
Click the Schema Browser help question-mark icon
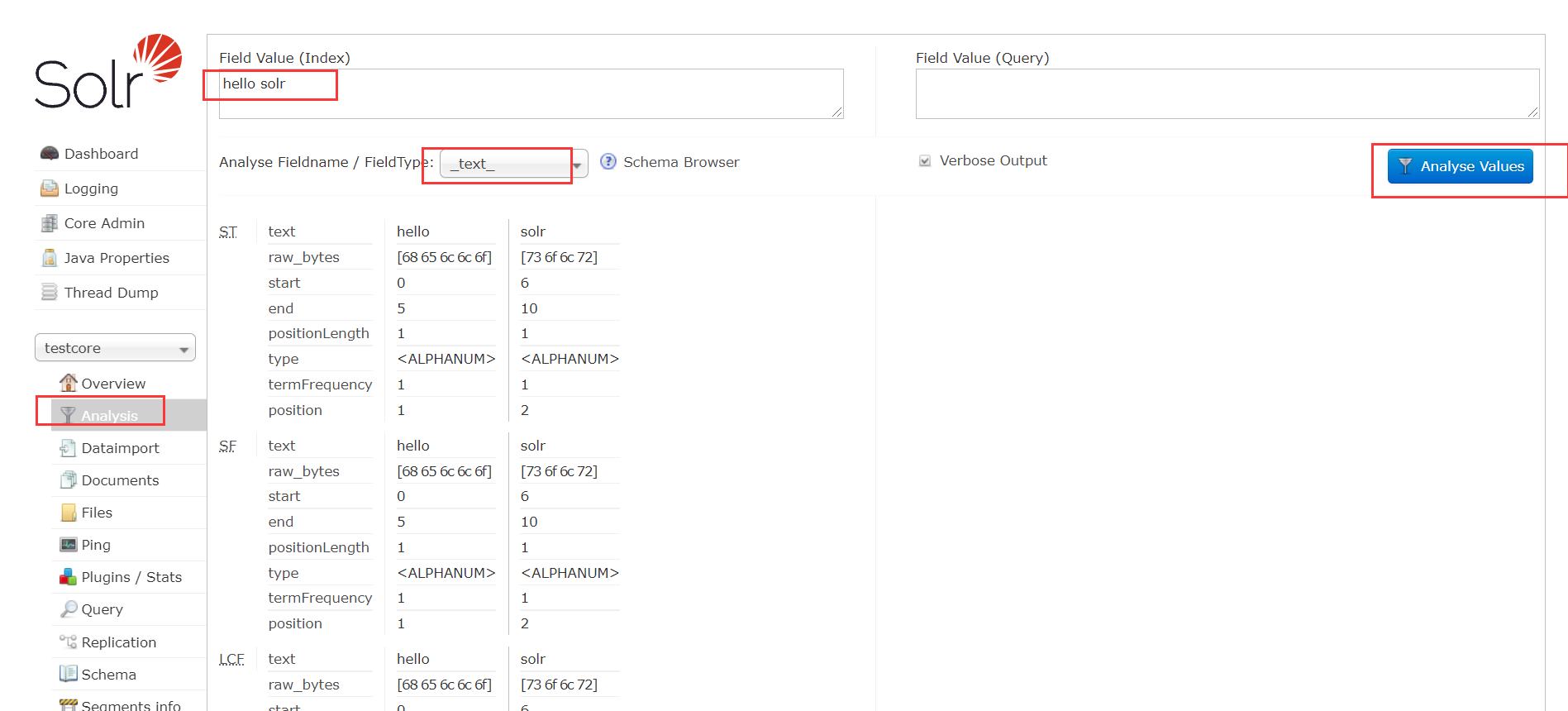tap(608, 161)
